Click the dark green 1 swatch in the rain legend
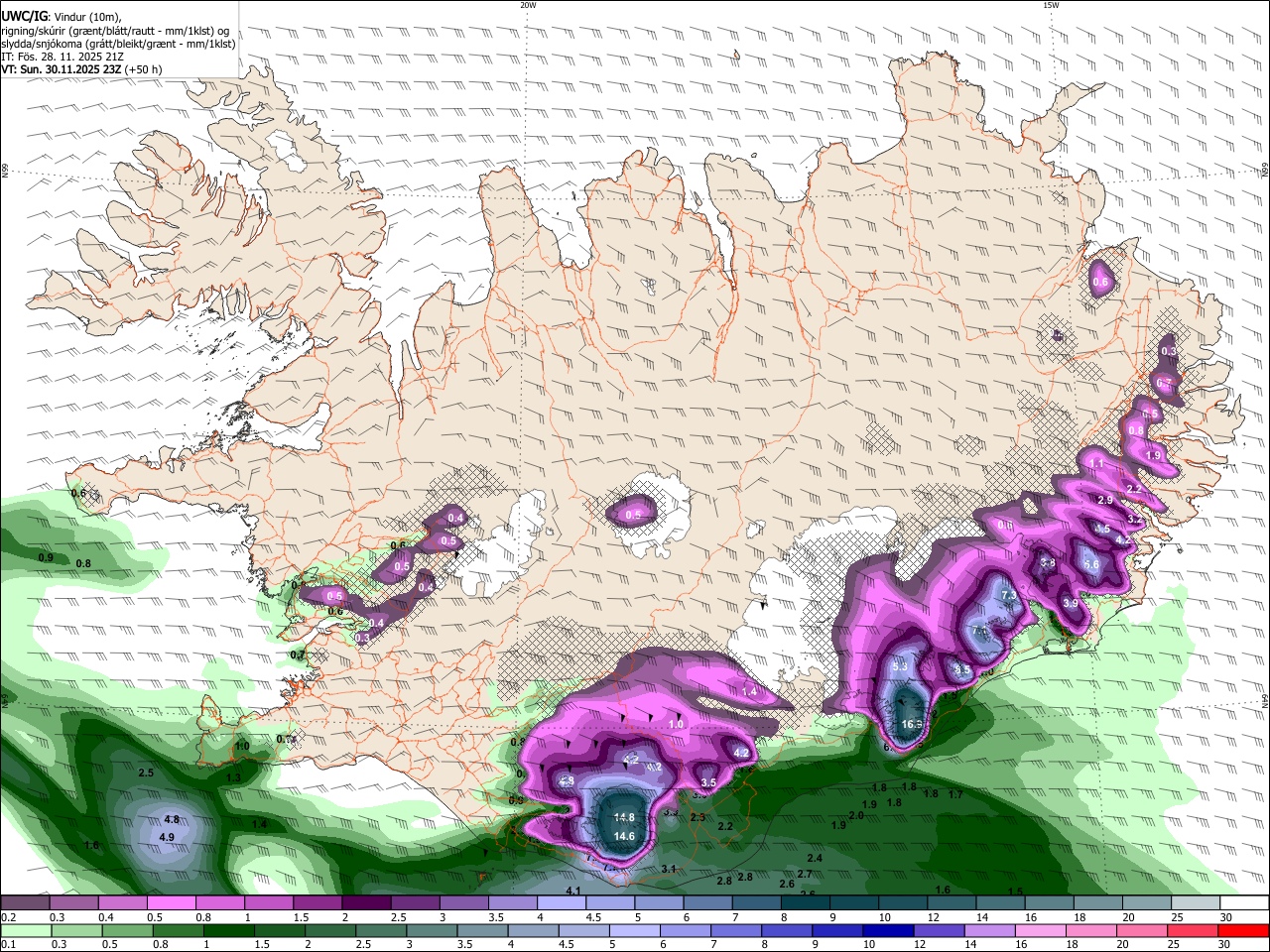 (228, 930)
